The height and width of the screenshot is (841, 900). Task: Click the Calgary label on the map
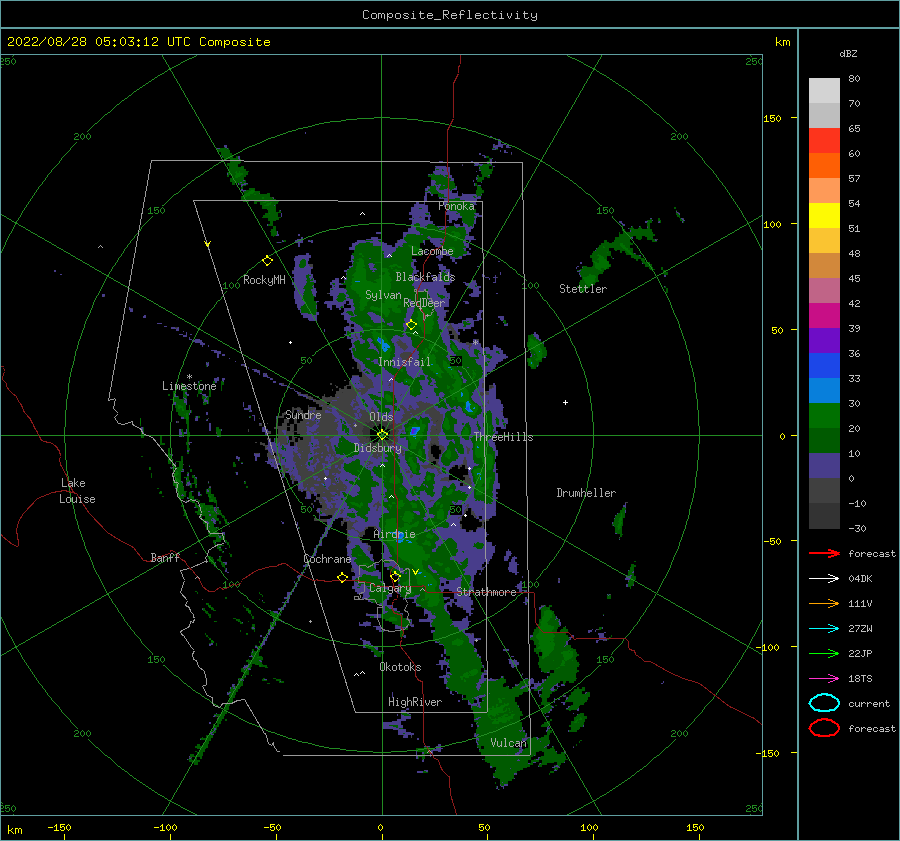(x=390, y=588)
